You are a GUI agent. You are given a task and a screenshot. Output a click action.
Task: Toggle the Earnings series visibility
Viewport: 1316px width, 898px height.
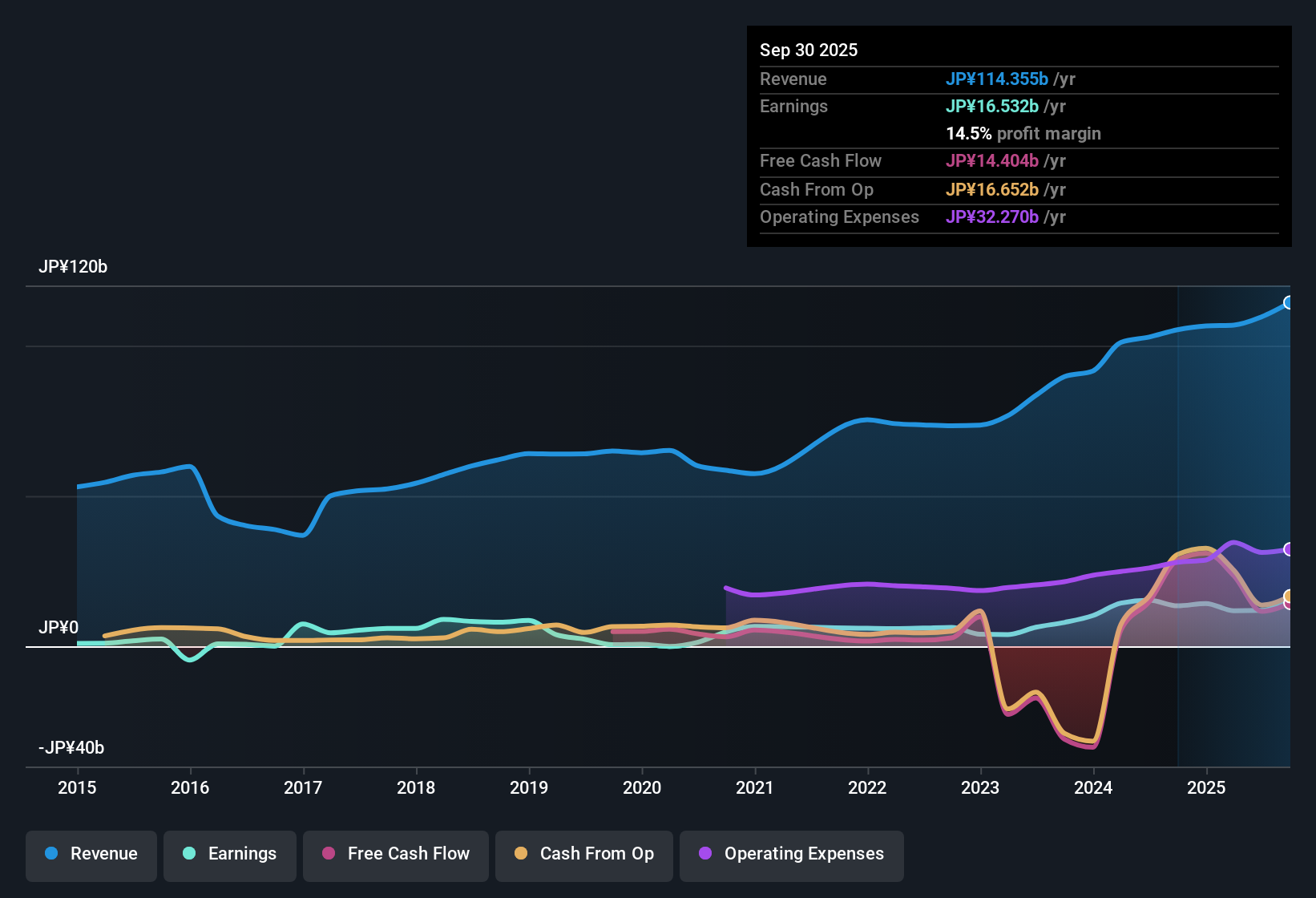[x=229, y=856]
